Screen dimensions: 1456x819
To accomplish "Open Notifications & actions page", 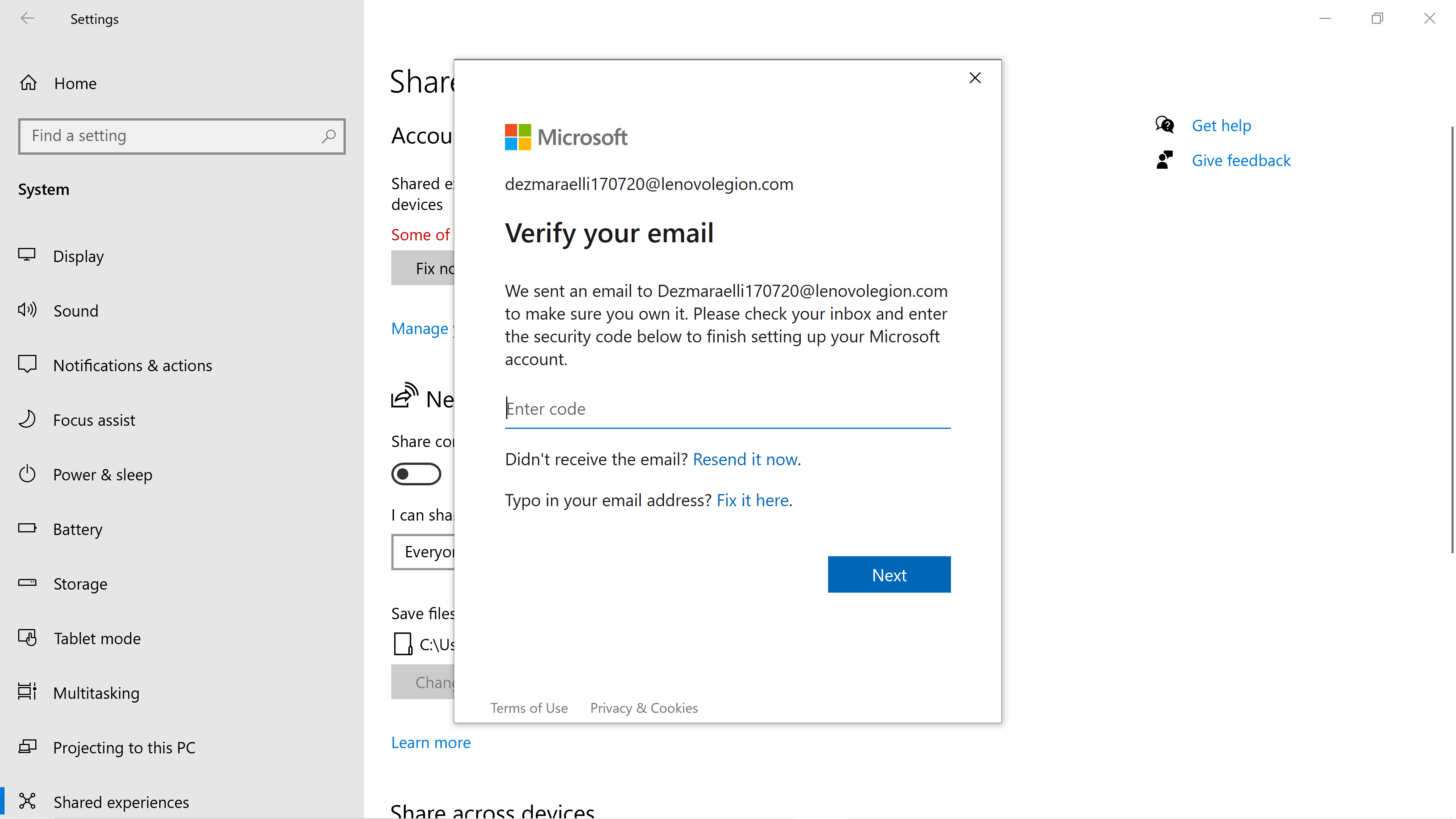I will pyautogui.click(x=132, y=365).
